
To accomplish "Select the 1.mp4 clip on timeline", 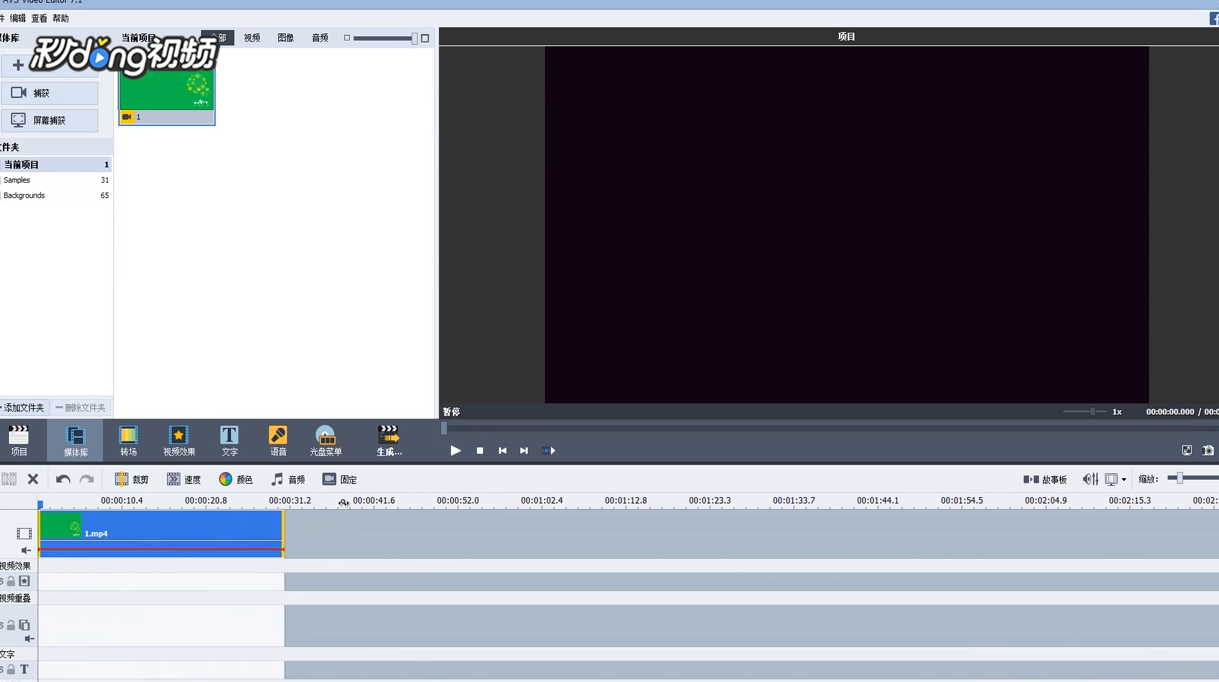I will click(161, 533).
